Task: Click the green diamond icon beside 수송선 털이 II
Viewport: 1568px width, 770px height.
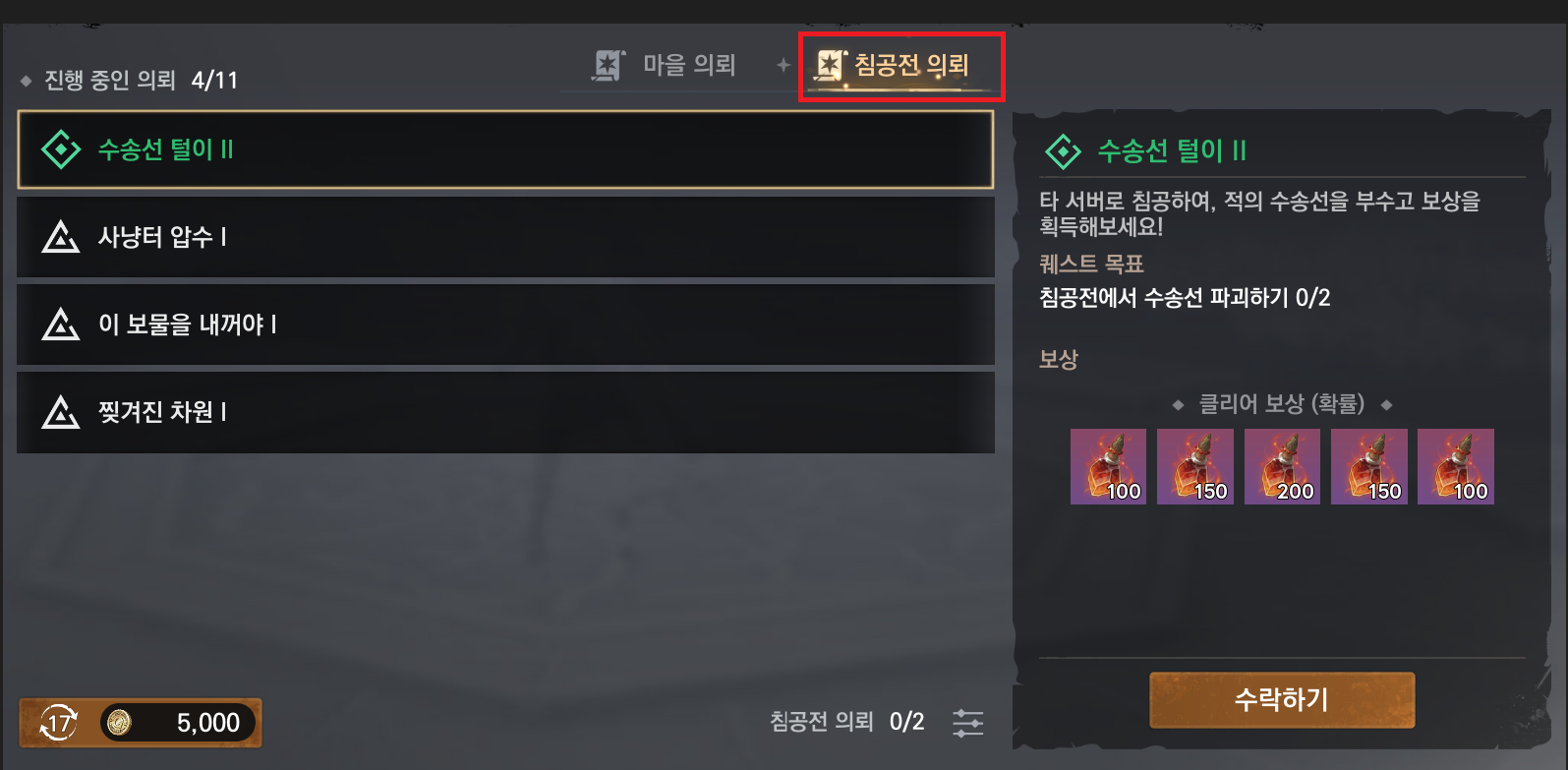Action: tap(61, 149)
